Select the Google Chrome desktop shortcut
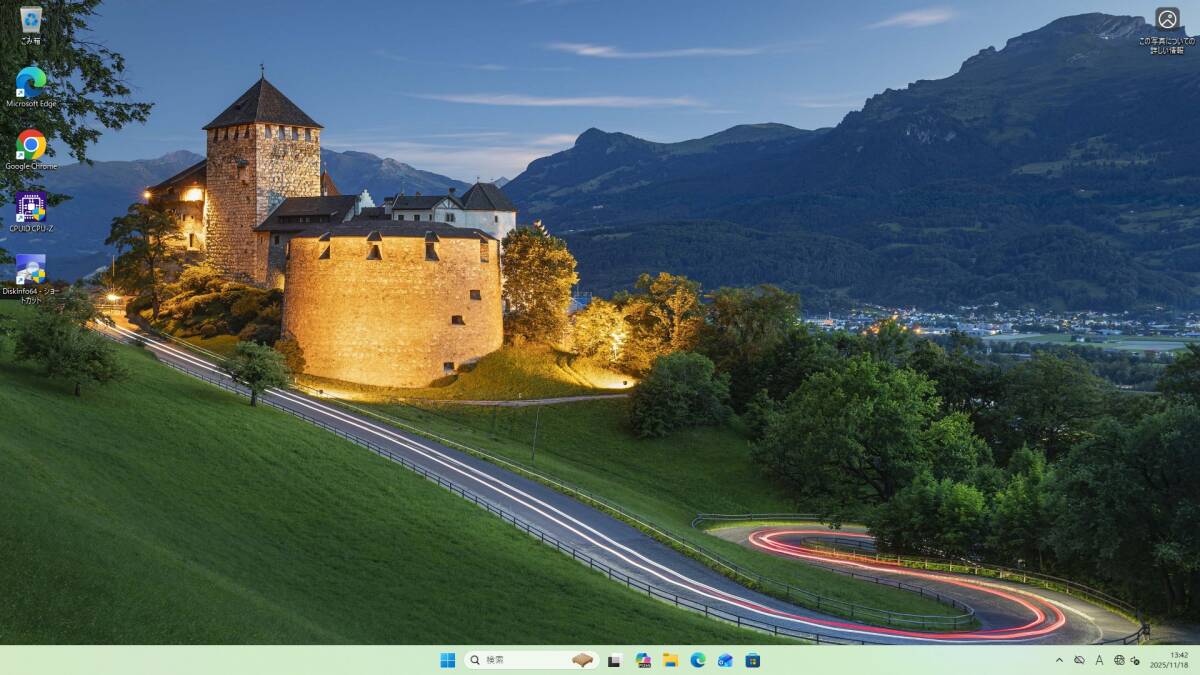This screenshot has height=675, width=1200. click(31, 146)
